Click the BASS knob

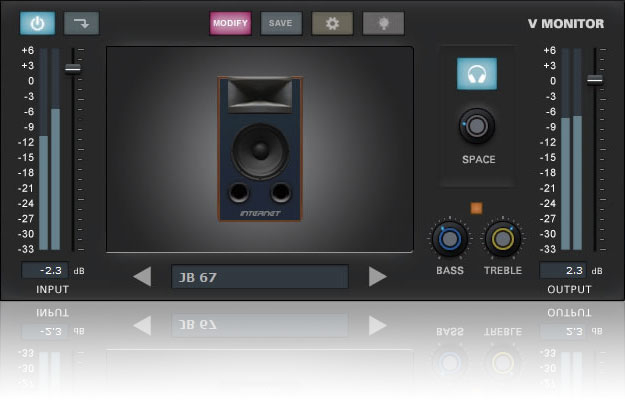(449, 240)
